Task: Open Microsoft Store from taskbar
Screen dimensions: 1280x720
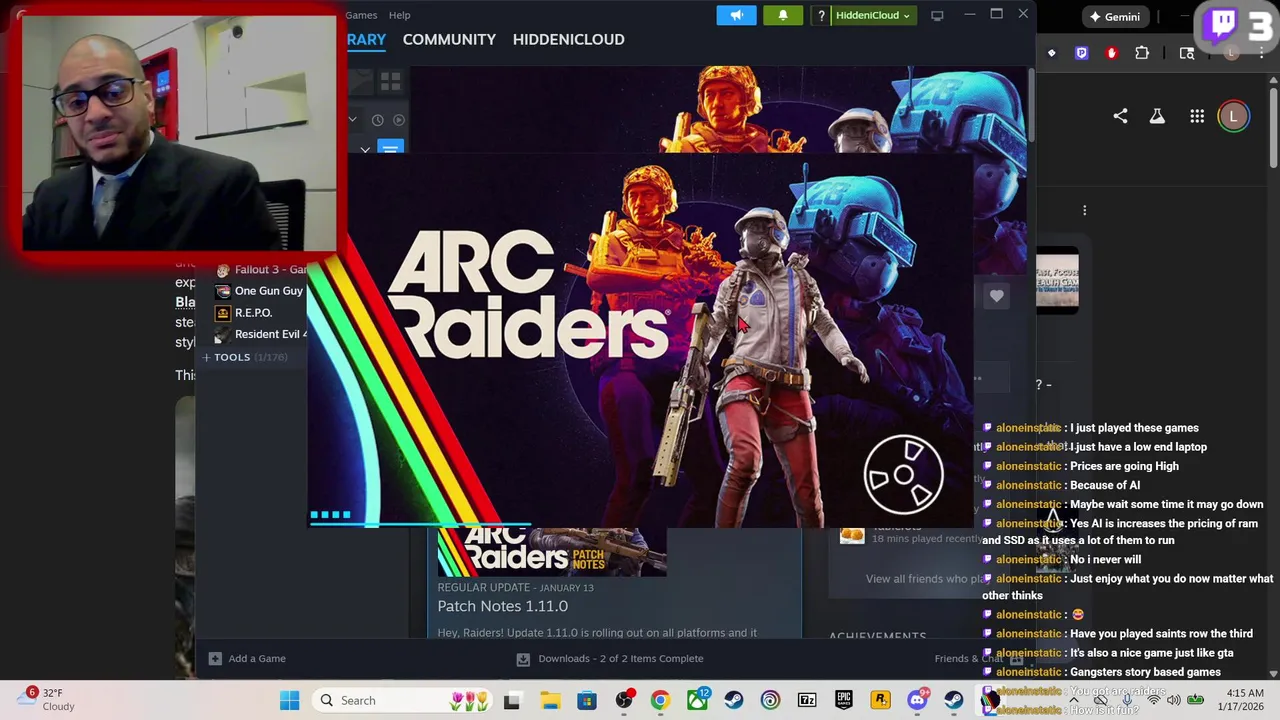Action: (587, 700)
